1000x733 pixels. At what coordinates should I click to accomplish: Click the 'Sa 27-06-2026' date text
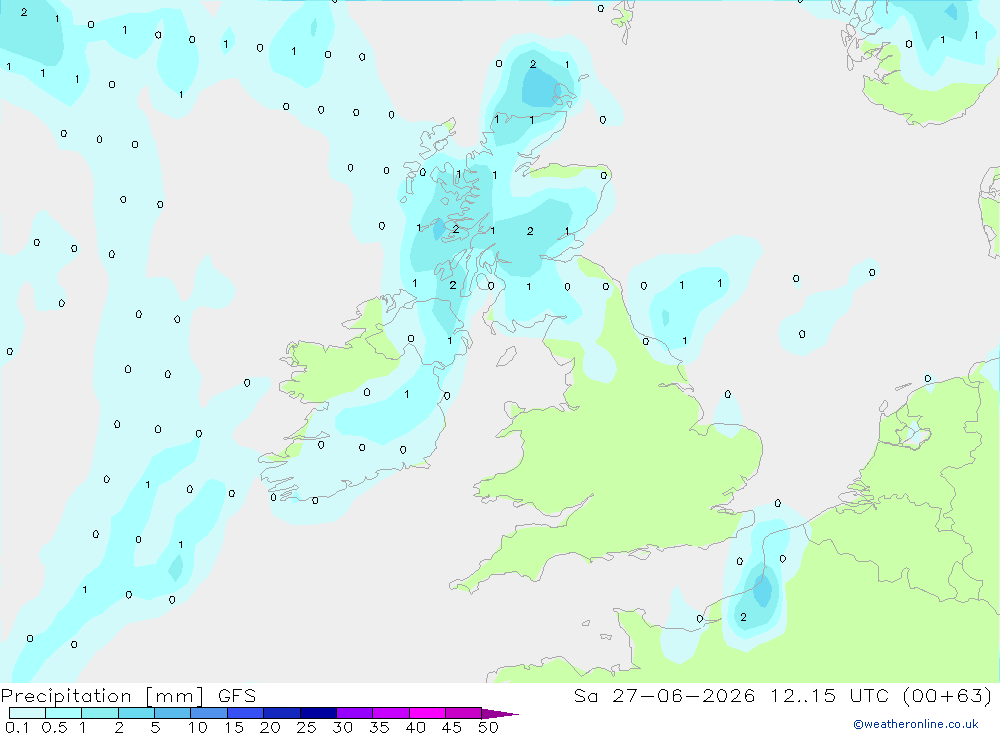coord(665,695)
